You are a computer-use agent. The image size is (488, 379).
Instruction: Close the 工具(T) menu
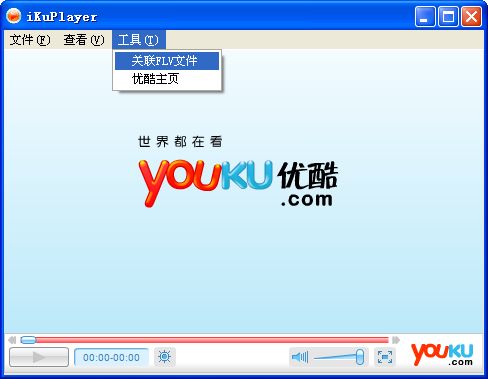139,40
